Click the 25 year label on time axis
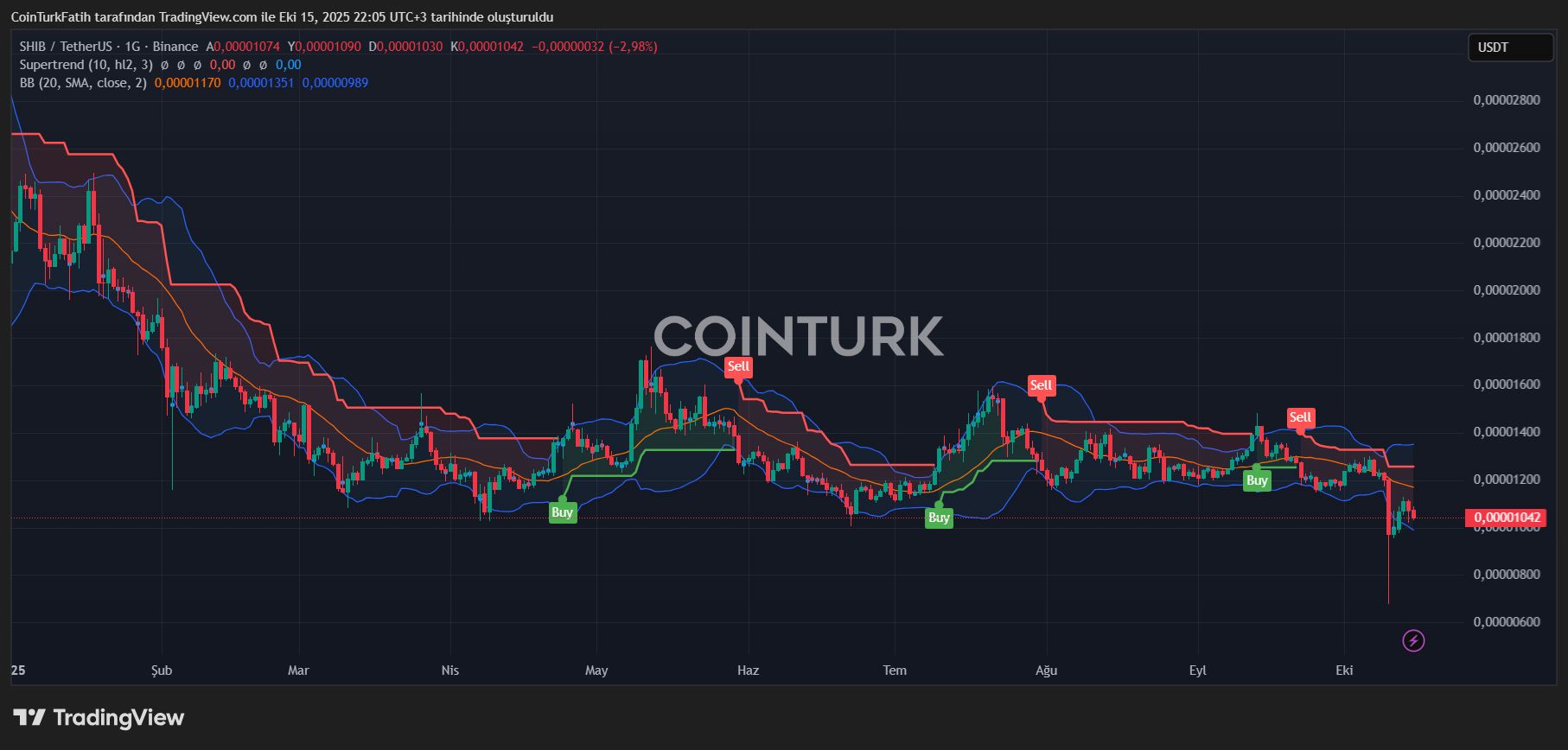The height and width of the screenshot is (750, 1568). click(x=19, y=671)
